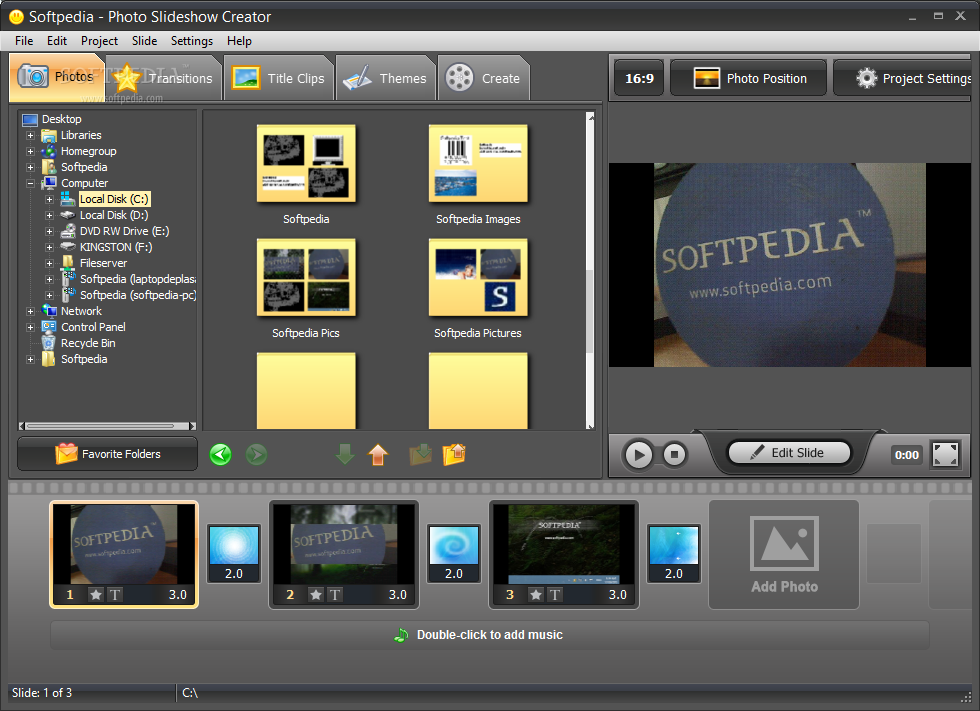The width and height of the screenshot is (980, 711).
Task: Select Recycle Bin in folder tree
Action: point(88,343)
